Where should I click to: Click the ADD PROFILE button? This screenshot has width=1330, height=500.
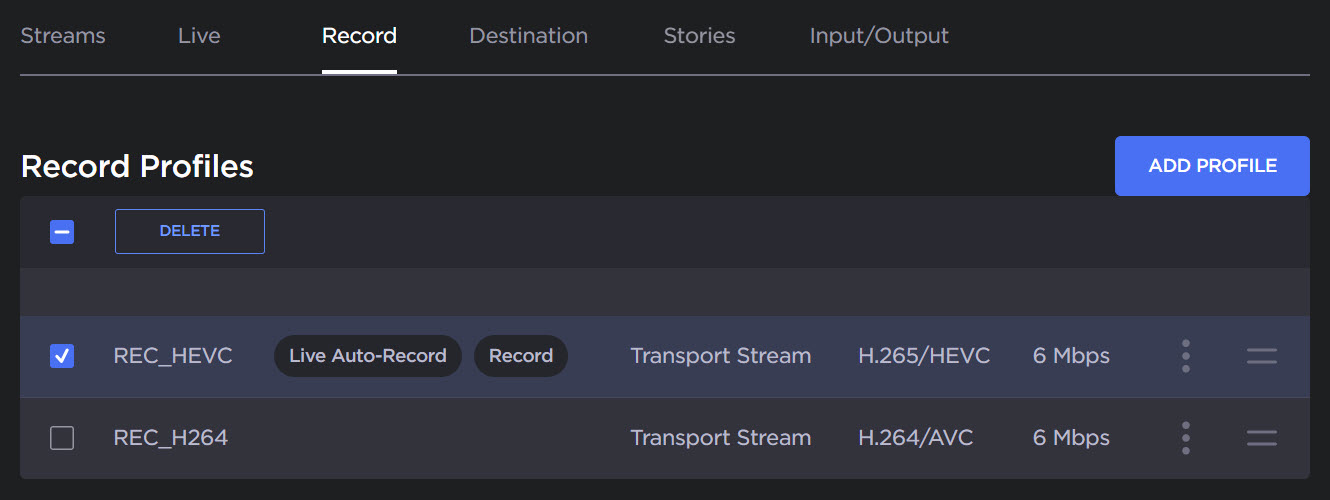(x=1212, y=166)
